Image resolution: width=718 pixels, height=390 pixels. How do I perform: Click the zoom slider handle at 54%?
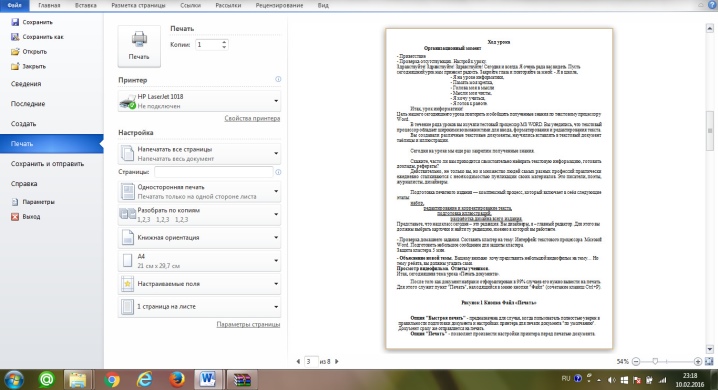pyautogui.click(x=655, y=361)
